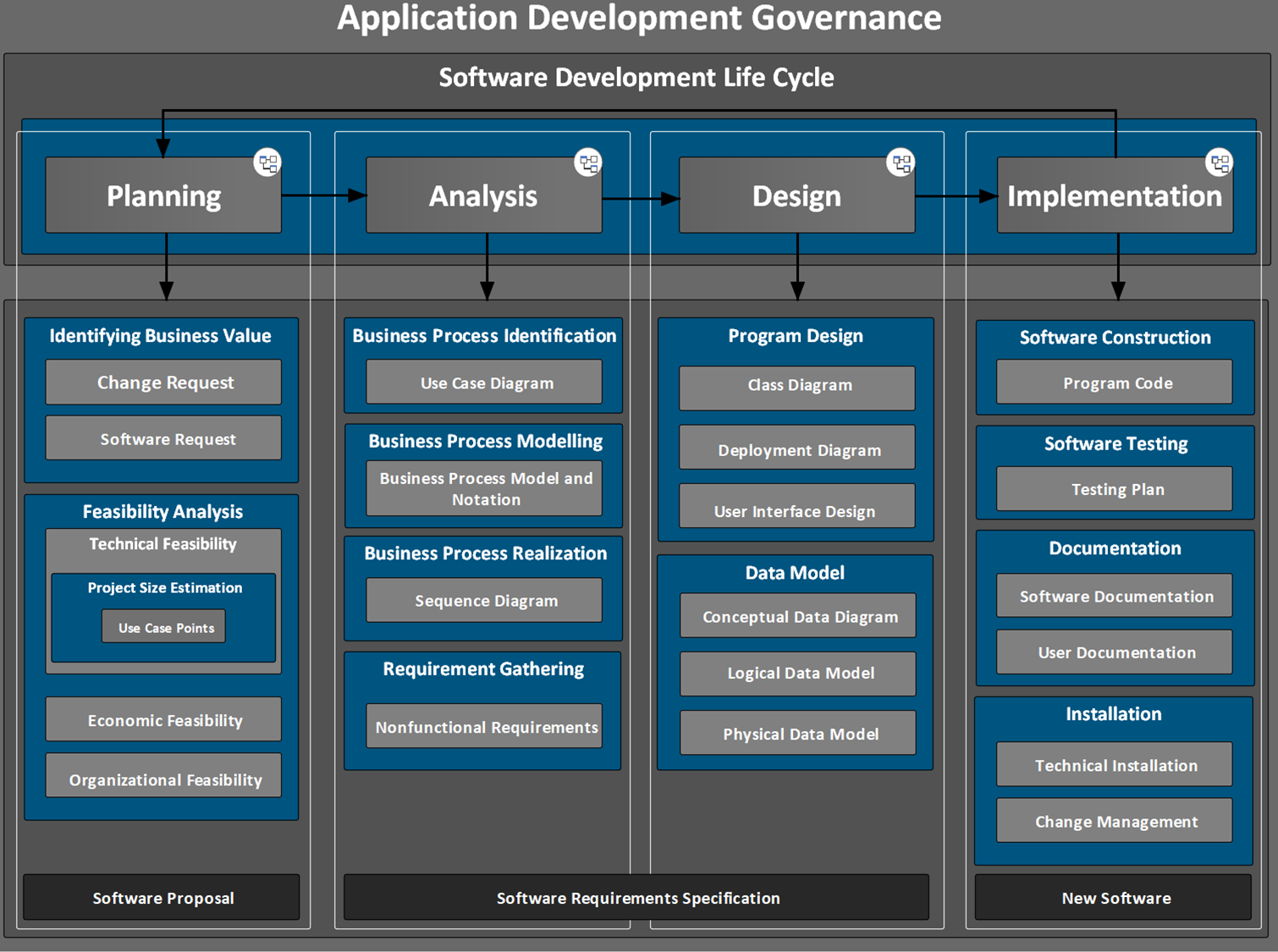
Task: Select the Planning phase box
Action: pyautogui.click(x=163, y=195)
